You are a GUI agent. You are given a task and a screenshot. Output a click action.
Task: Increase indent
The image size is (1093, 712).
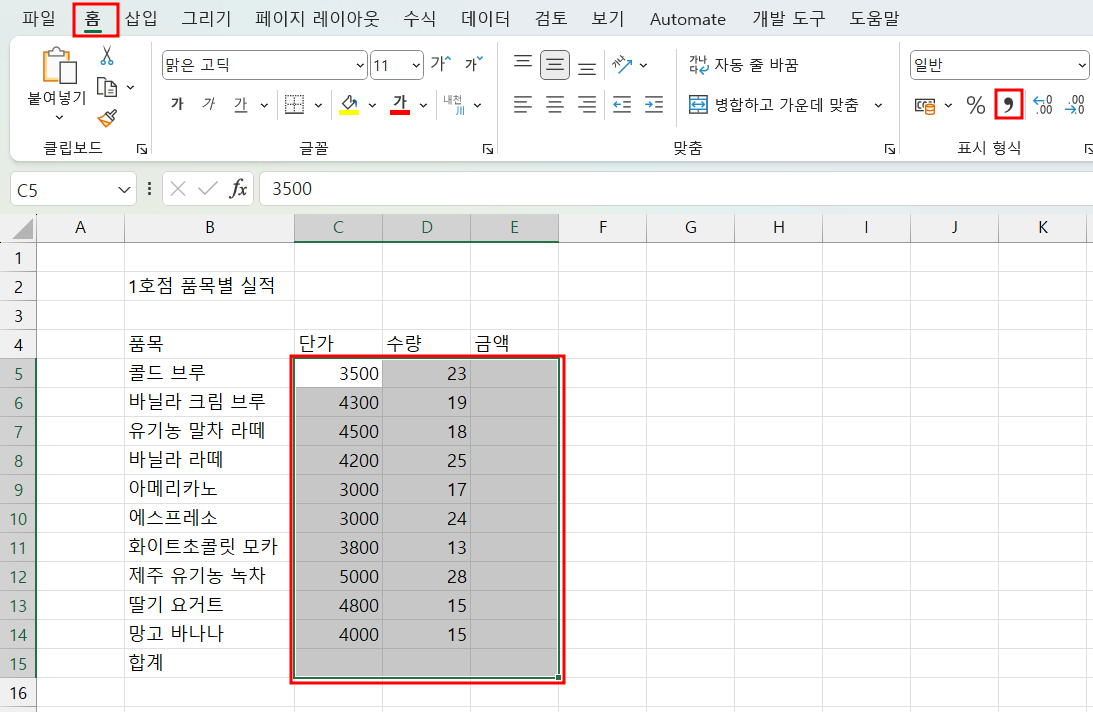coord(654,105)
